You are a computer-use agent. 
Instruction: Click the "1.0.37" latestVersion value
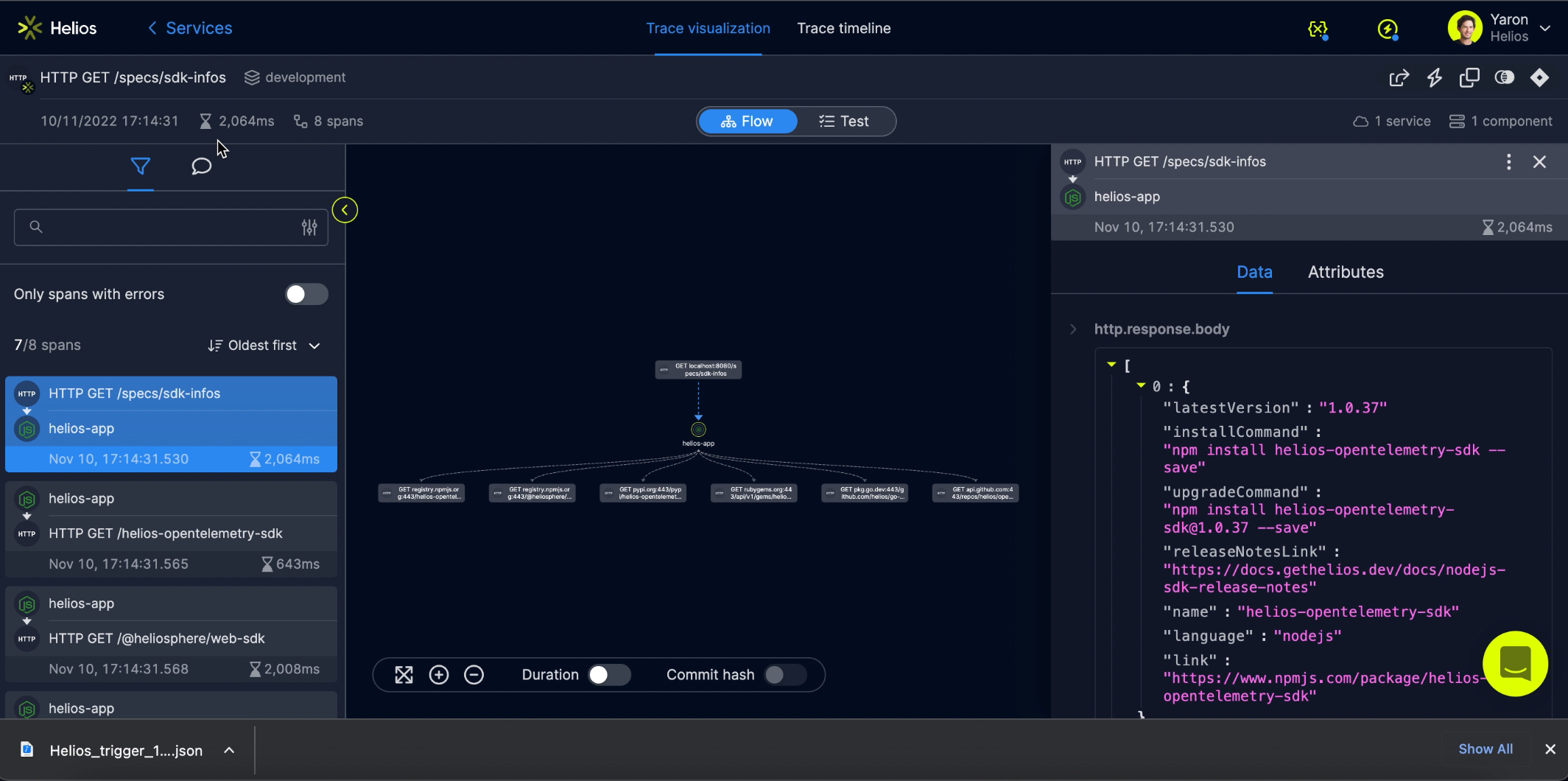point(1353,407)
